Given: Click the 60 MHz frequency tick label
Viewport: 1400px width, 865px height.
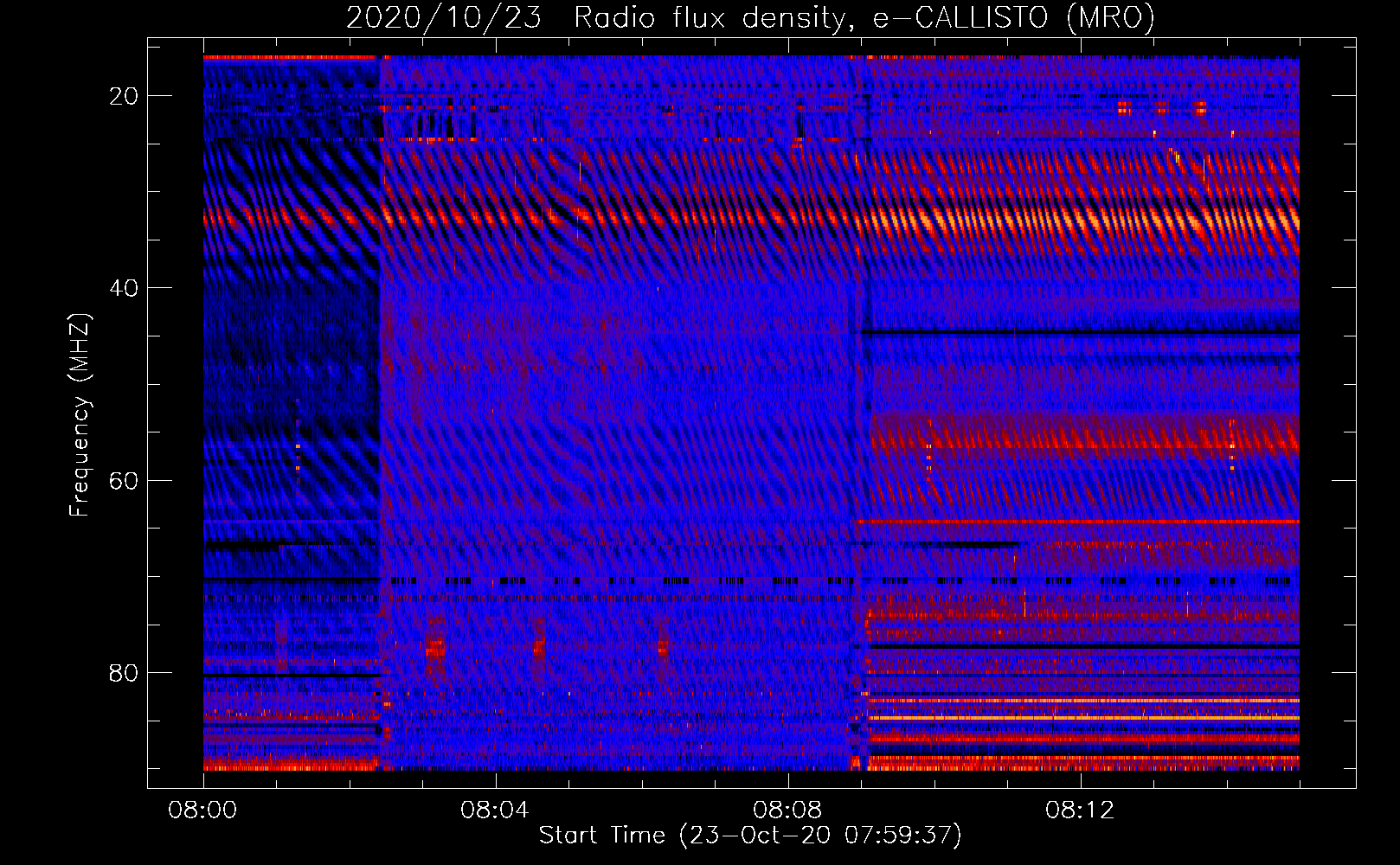Looking at the screenshot, I should 124,480.
